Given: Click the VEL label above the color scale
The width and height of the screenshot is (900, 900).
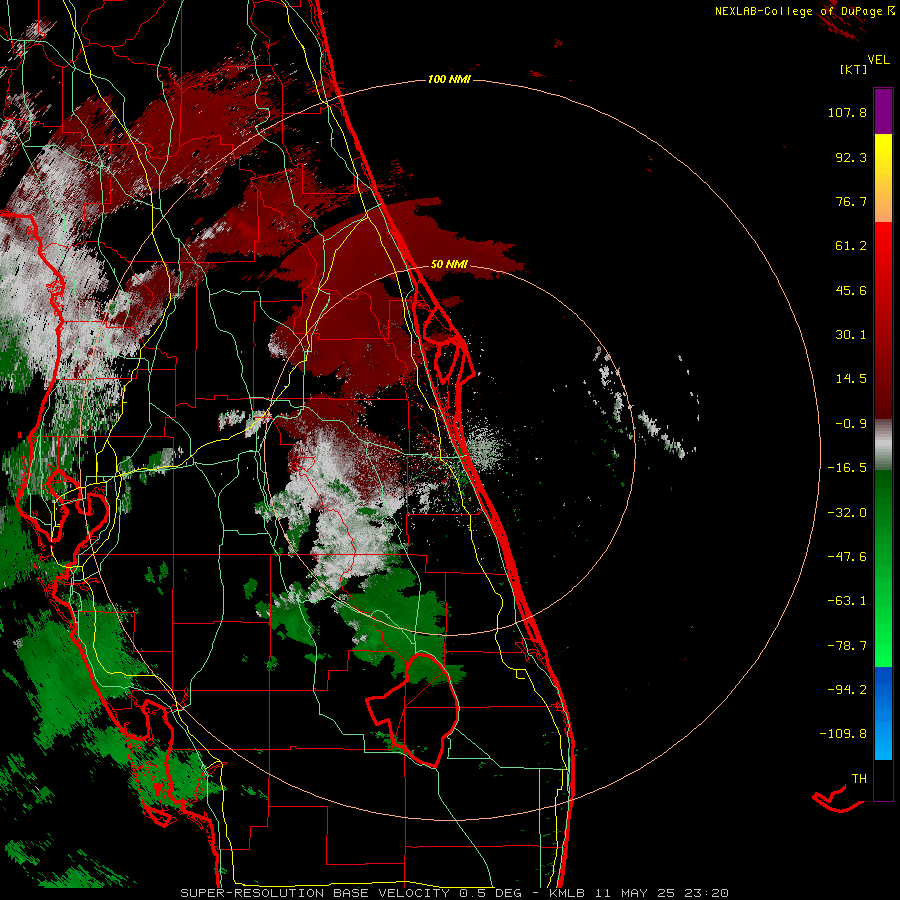Looking at the screenshot, I should [879, 59].
